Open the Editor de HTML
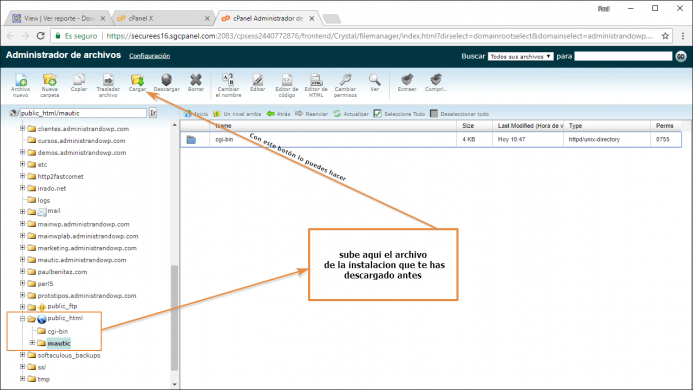693x390 pixels. (316, 85)
